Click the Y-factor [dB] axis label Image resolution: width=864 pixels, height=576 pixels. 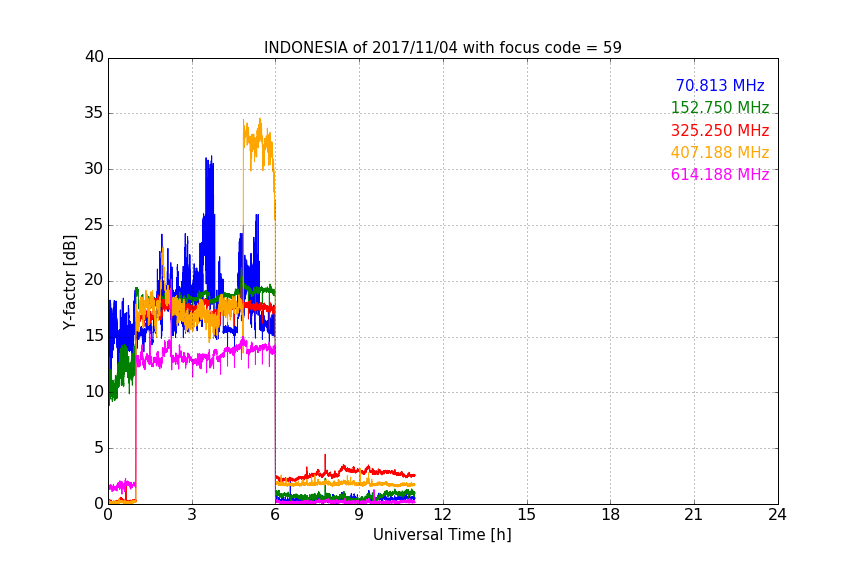69,282
